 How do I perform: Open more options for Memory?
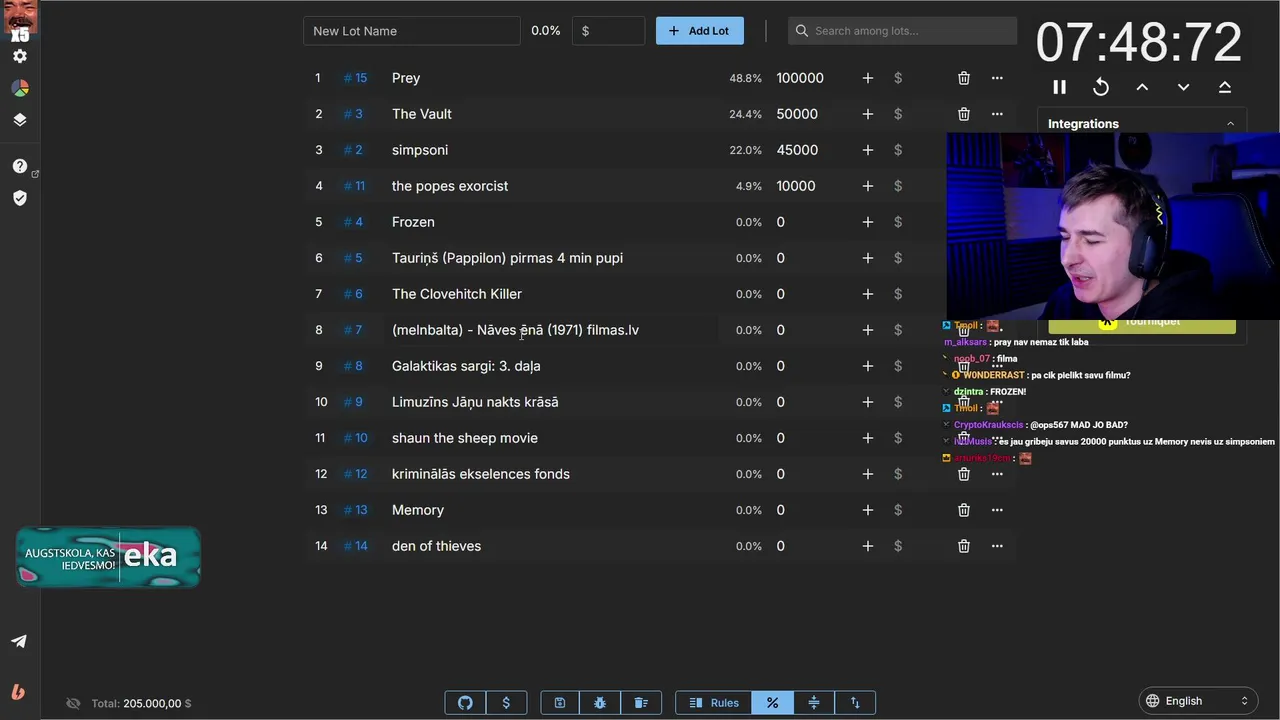coord(997,510)
